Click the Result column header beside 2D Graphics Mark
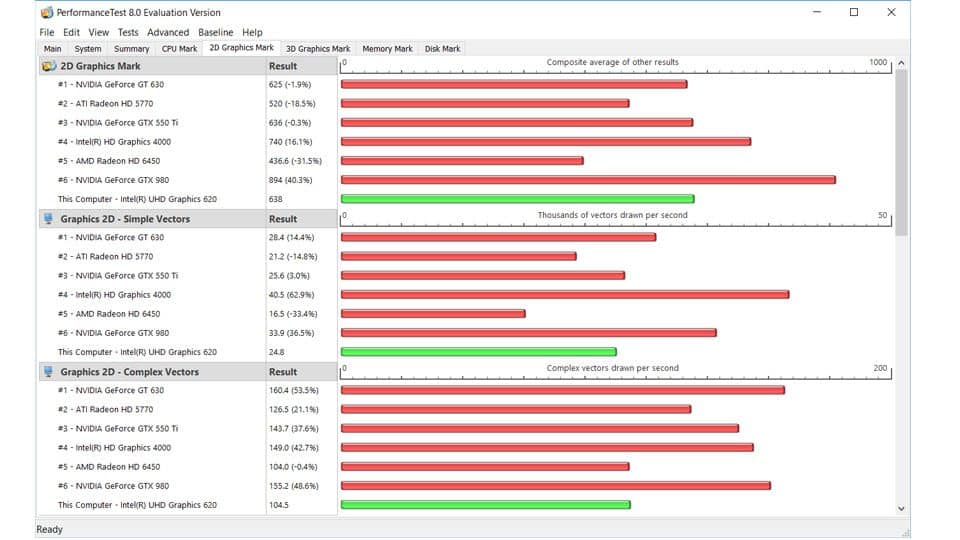 click(x=283, y=66)
